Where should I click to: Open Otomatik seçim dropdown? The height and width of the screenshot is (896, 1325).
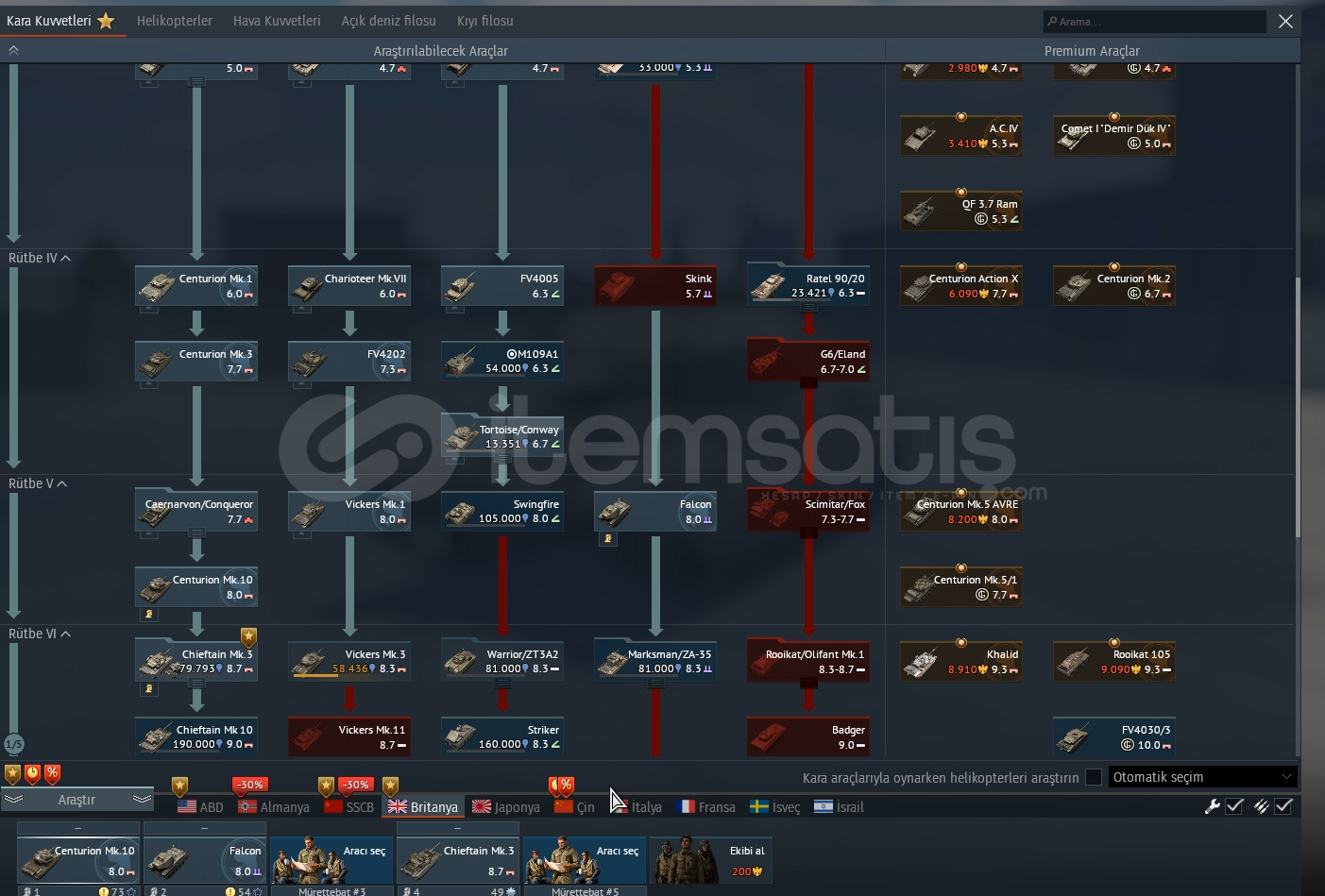pyautogui.click(x=1202, y=777)
